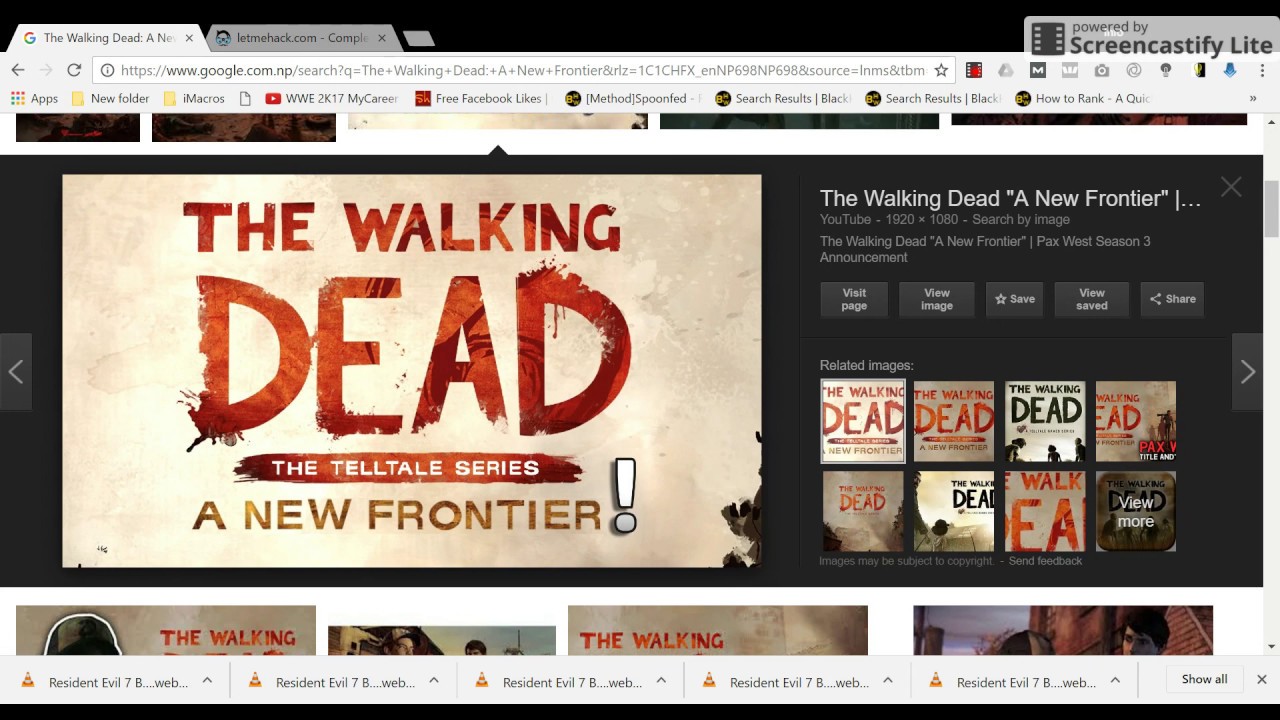Show hidden bookmarks with the double chevron
This screenshot has height=720, width=1280.
1252,98
